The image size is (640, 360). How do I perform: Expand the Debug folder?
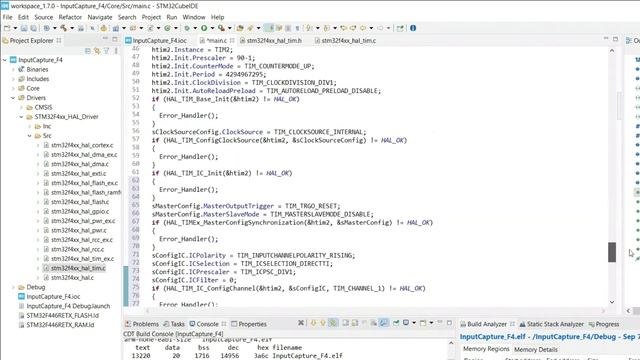point(13,287)
